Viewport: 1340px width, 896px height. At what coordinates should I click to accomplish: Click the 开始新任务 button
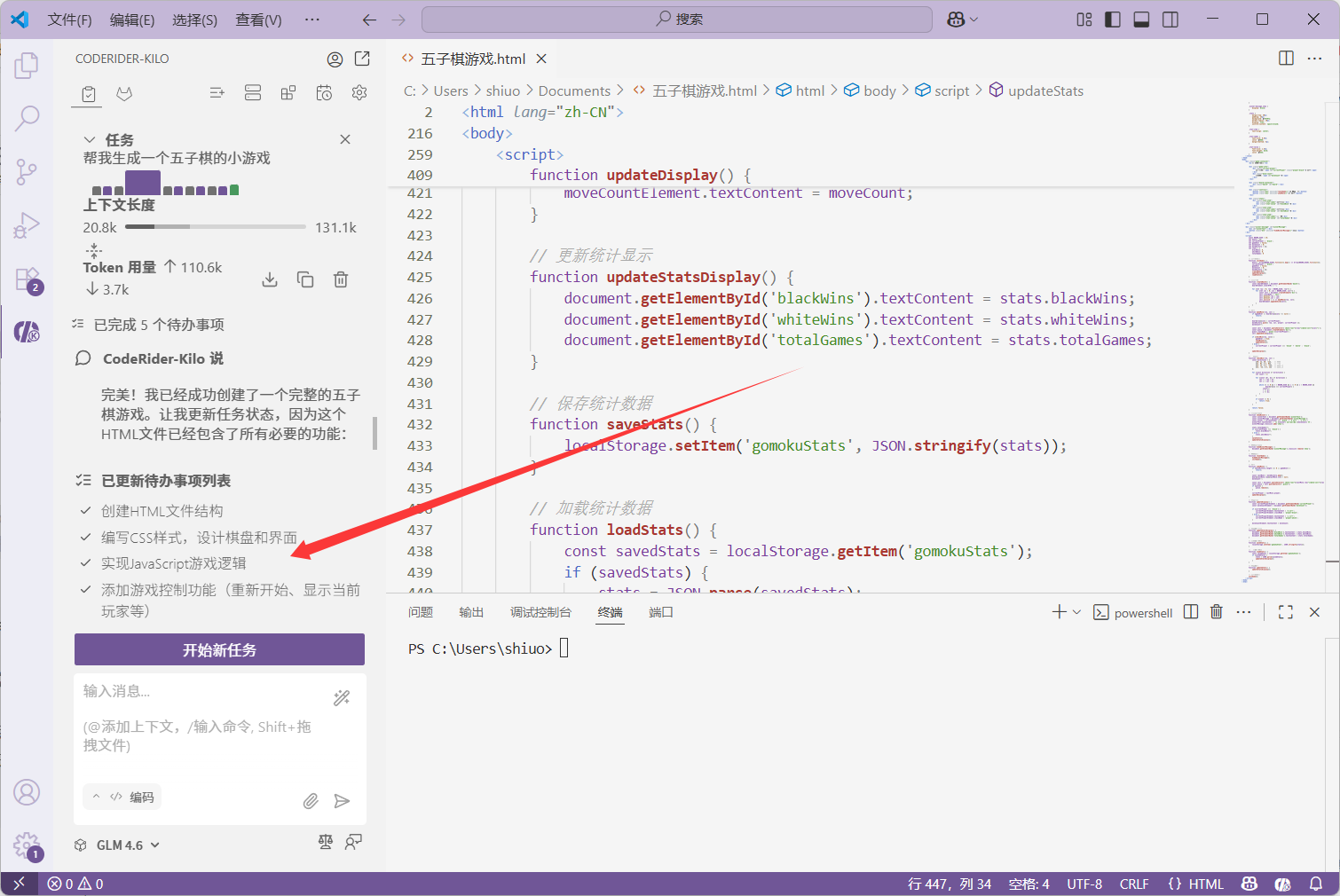click(219, 649)
